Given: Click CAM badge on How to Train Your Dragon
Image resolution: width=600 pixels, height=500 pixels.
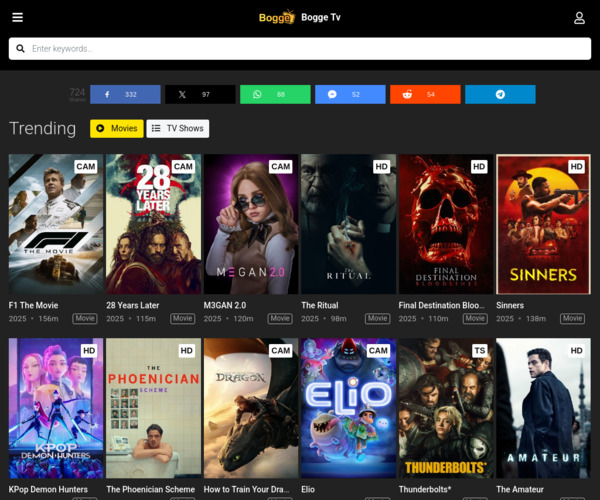Looking at the screenshot, I should [280, 350].
